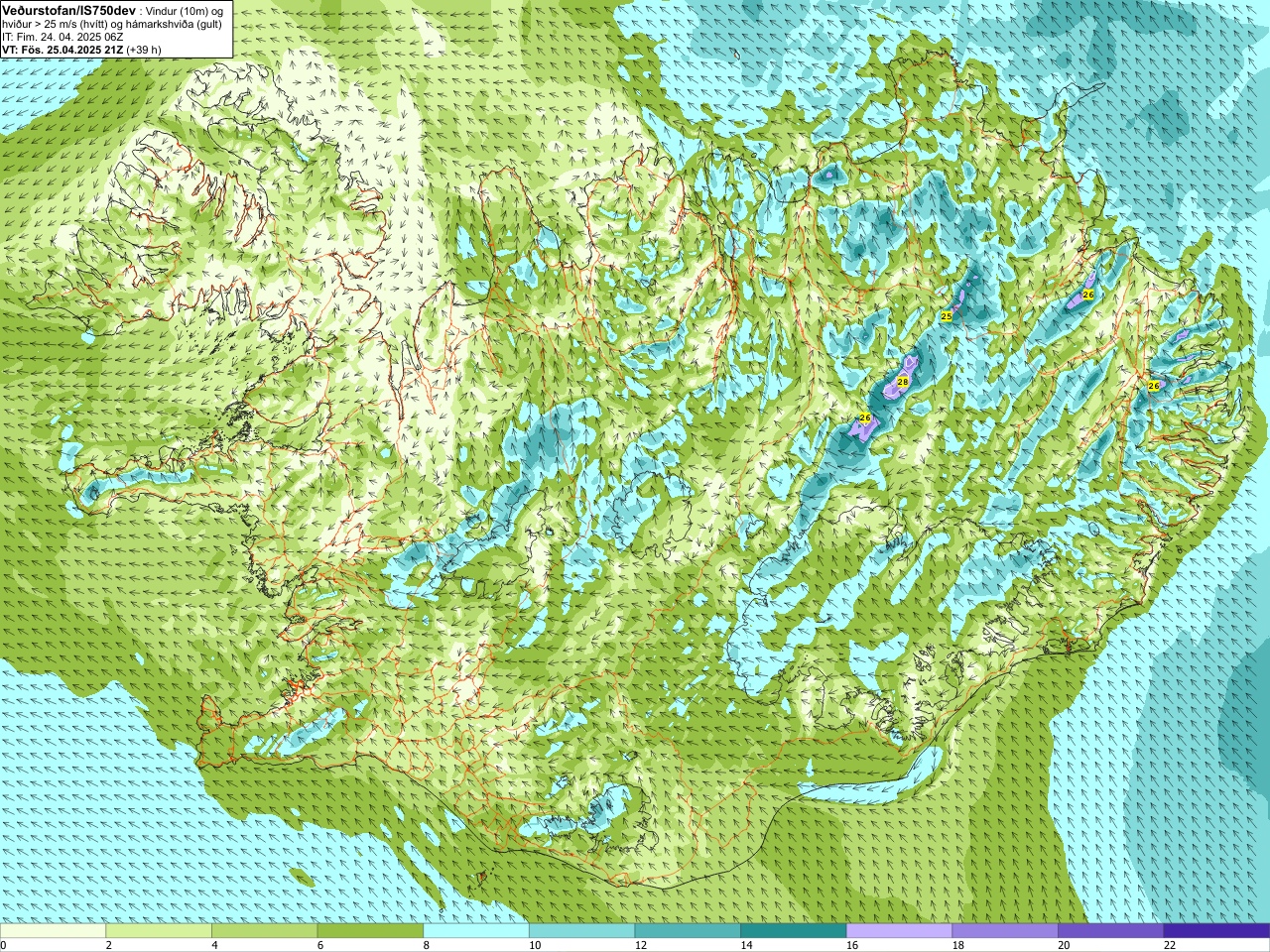Click the 20–22 m/s violet legend swatch
The width and height of the screenshot is (1270, 952).
click(1111, 931)
